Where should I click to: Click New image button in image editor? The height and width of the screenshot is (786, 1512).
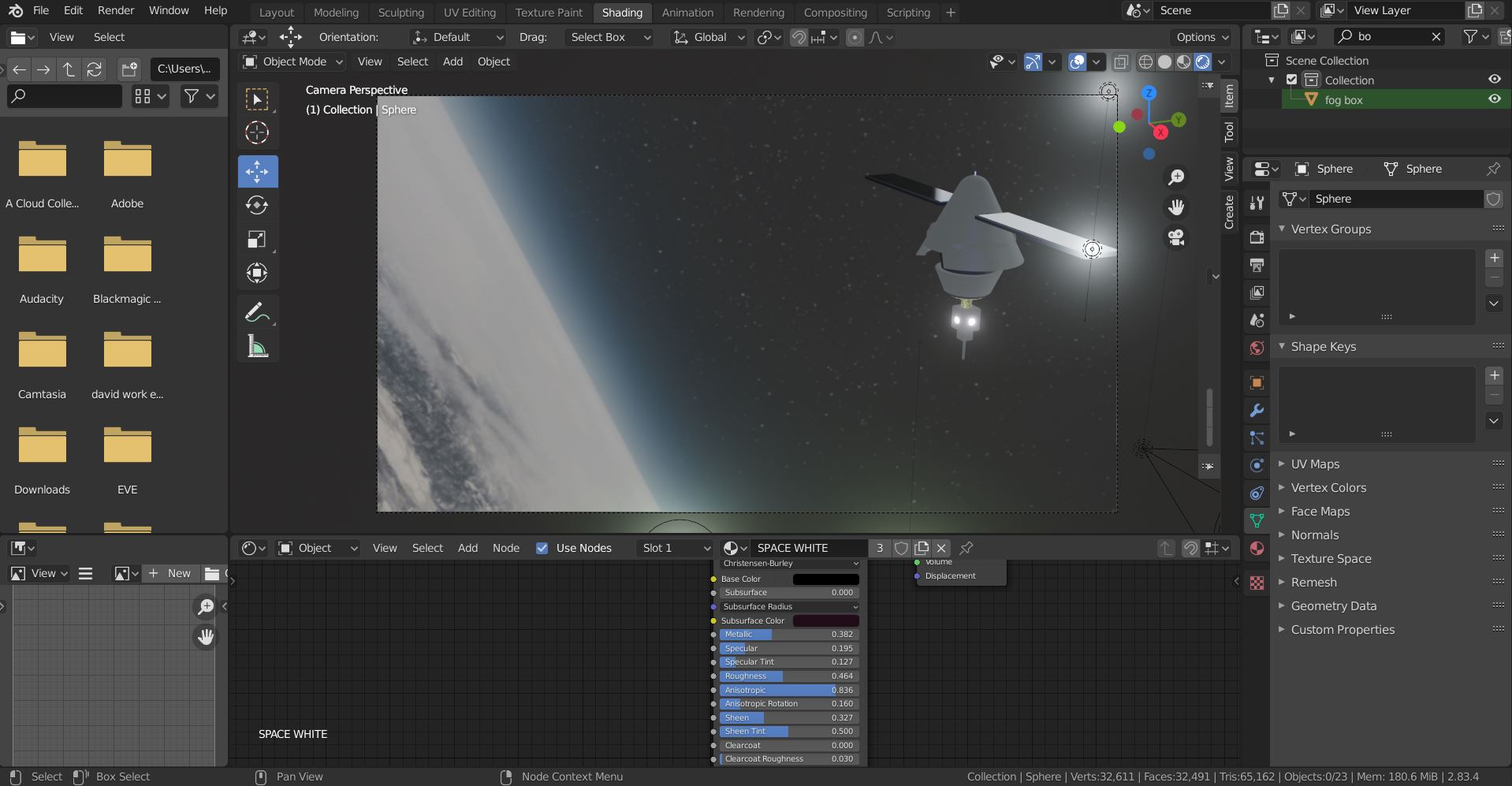[x=170, y=573]
